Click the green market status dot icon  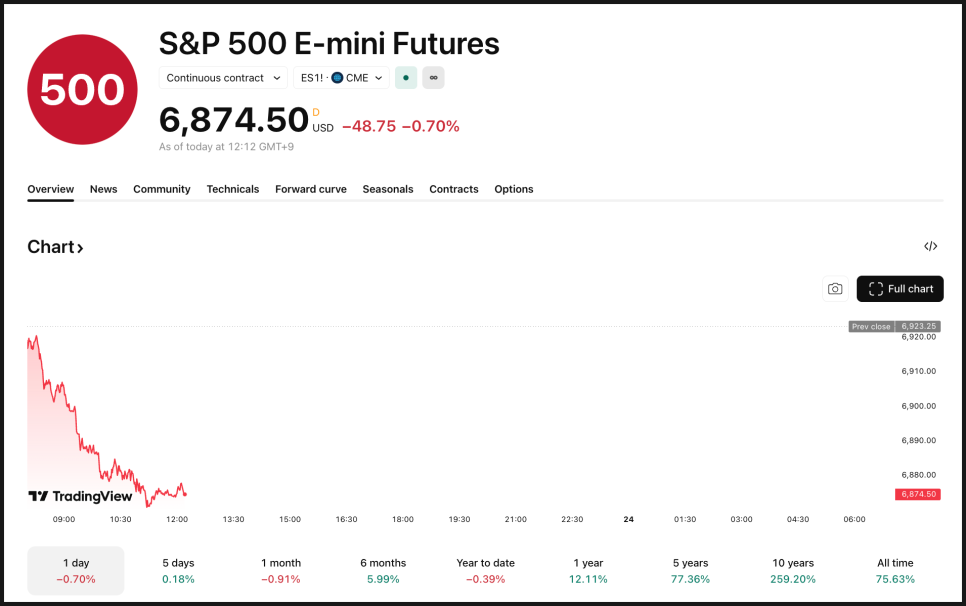click(406, 78)
